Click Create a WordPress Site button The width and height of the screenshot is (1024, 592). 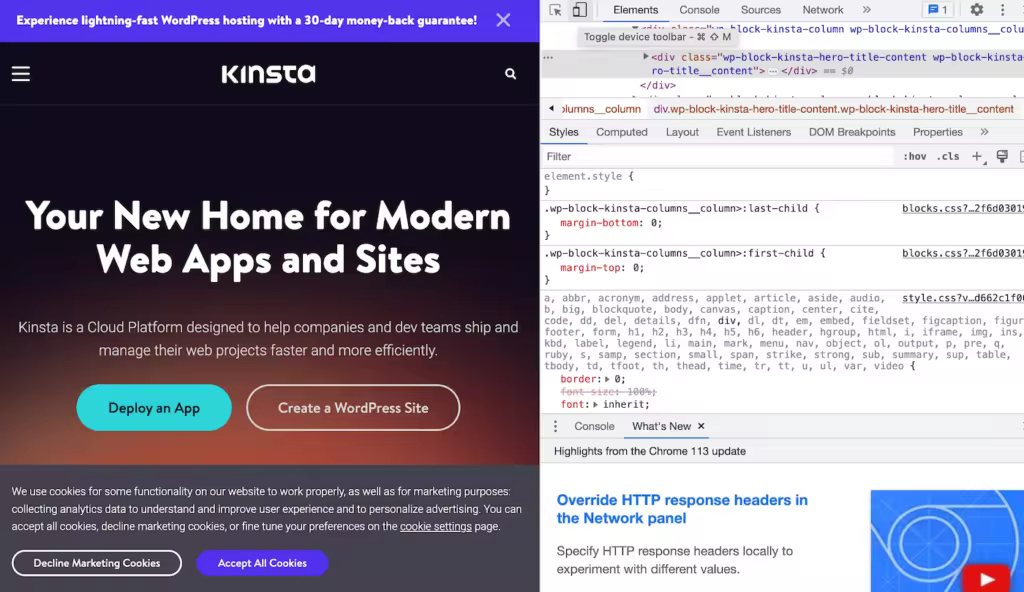[x=353, y=408]
